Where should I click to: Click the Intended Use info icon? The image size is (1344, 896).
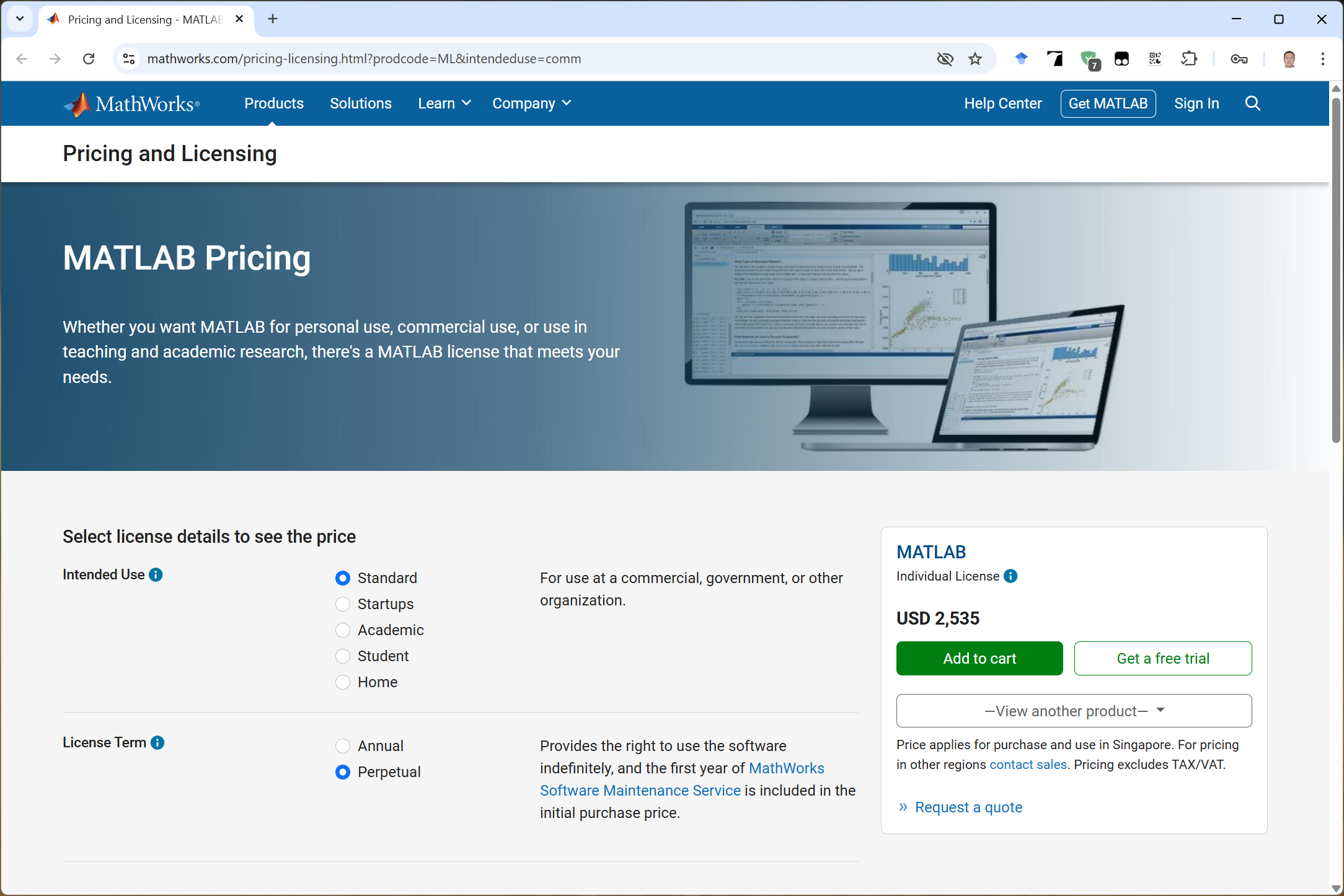coord(156,575)
